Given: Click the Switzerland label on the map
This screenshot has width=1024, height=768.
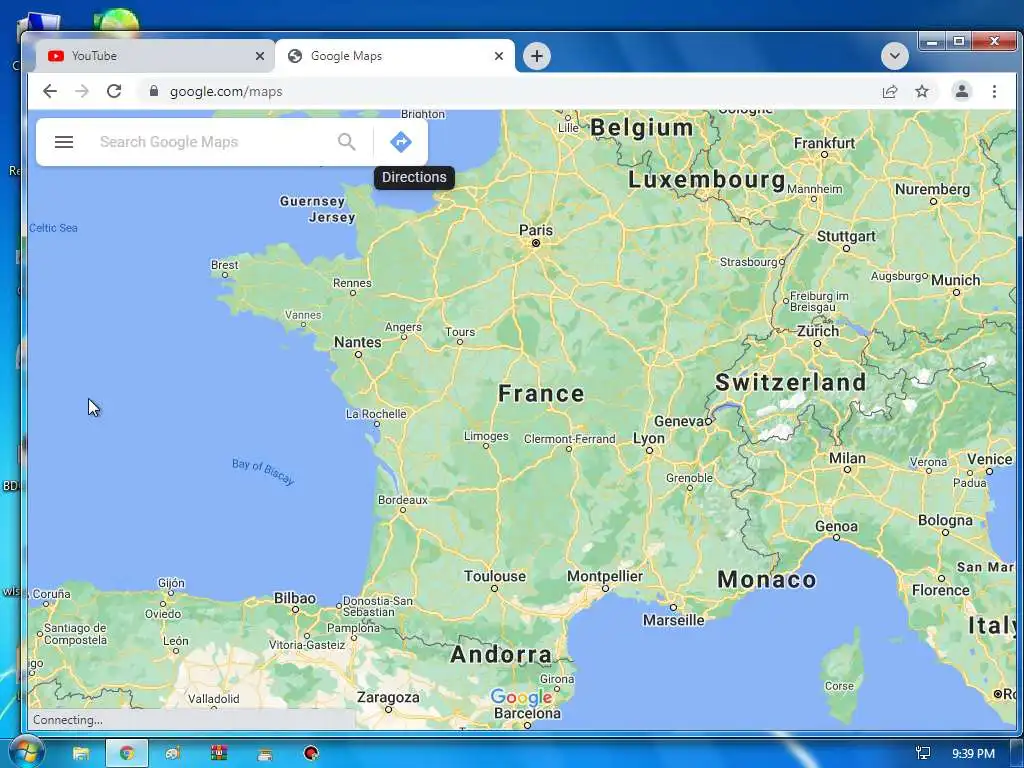Looking at the screenshot, I should point(791,382).
